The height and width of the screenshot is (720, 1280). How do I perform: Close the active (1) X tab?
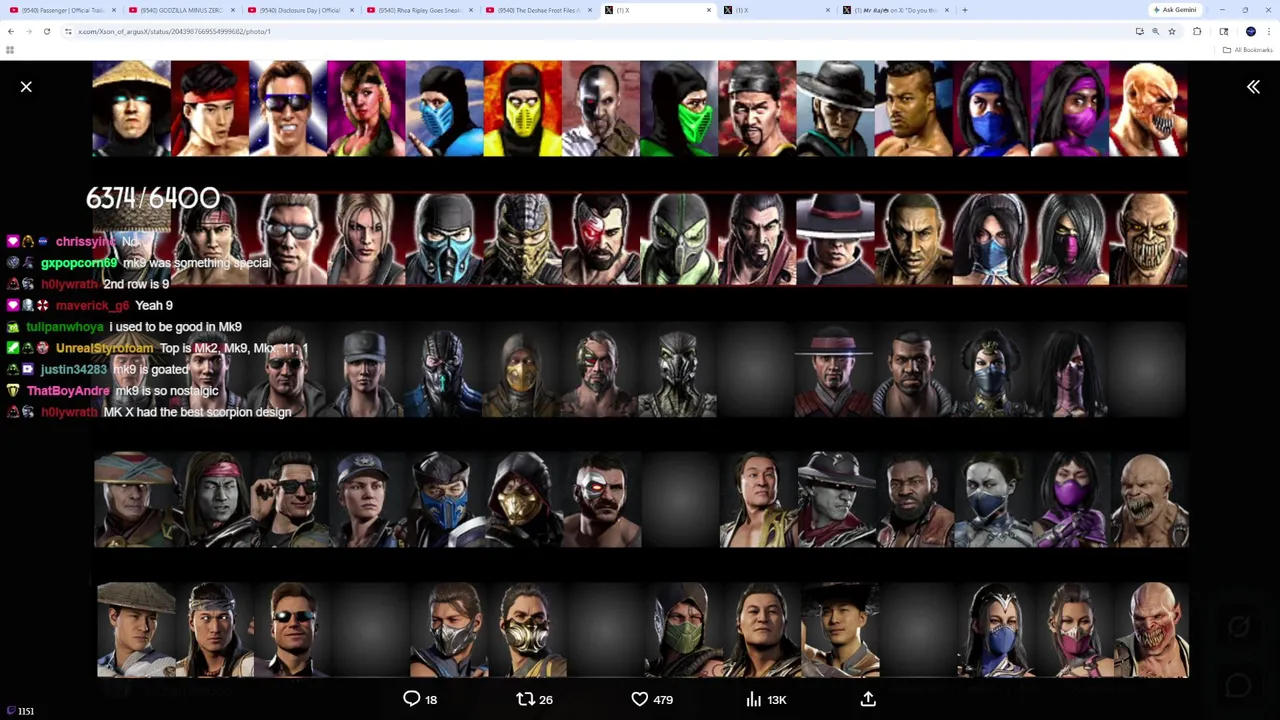(x=708, y=10)
